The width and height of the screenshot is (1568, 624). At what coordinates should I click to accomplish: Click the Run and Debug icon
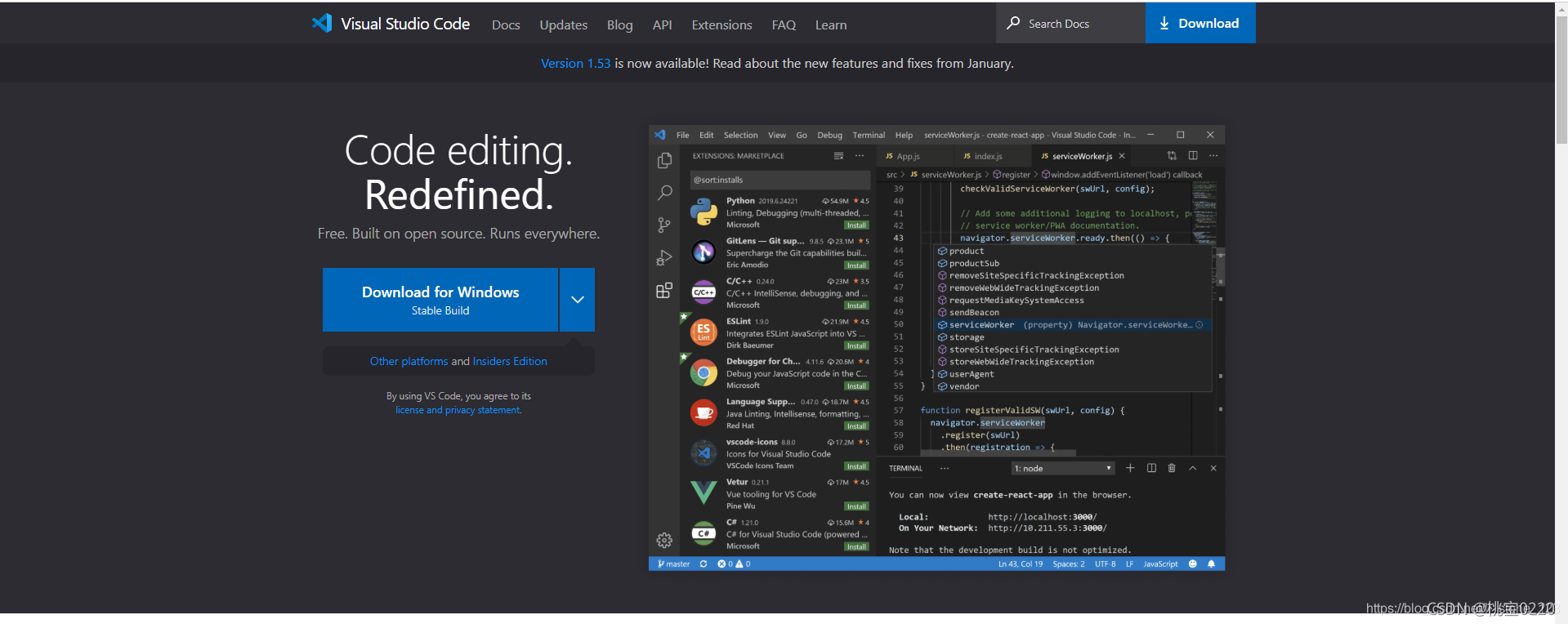664,258
